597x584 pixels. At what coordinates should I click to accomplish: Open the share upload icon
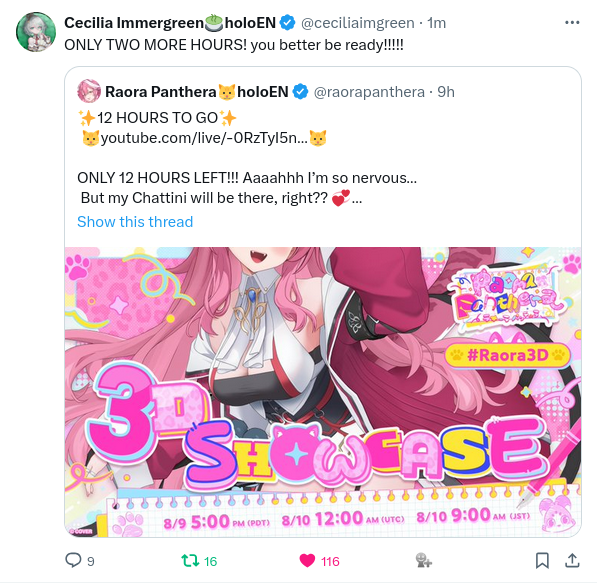click(572, 560)
